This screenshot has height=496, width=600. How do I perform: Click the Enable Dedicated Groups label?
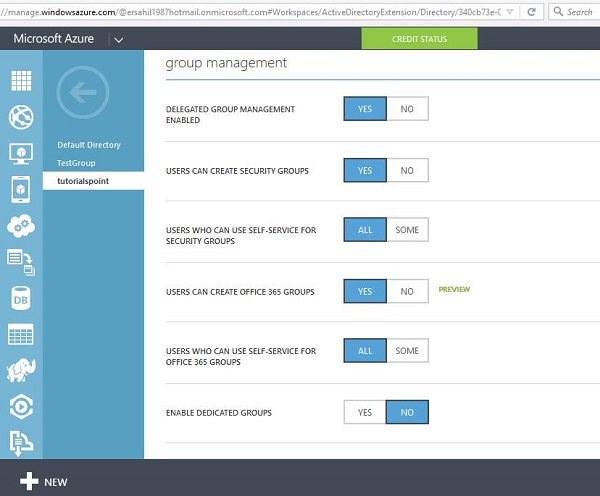219,413
